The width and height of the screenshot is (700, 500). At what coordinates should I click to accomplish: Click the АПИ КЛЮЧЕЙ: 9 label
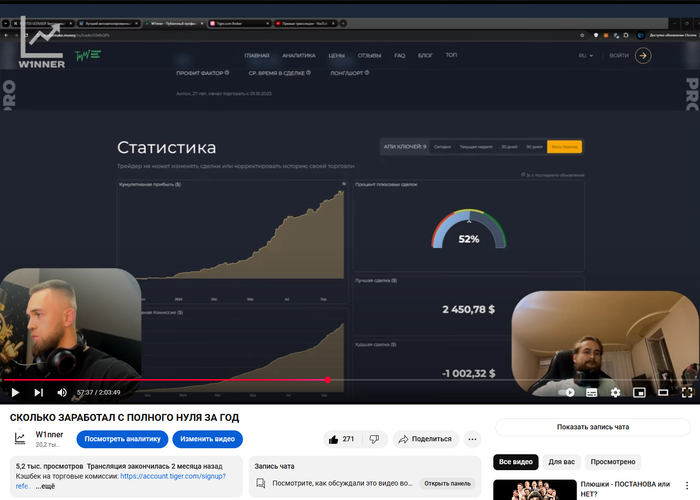point(404,146)
